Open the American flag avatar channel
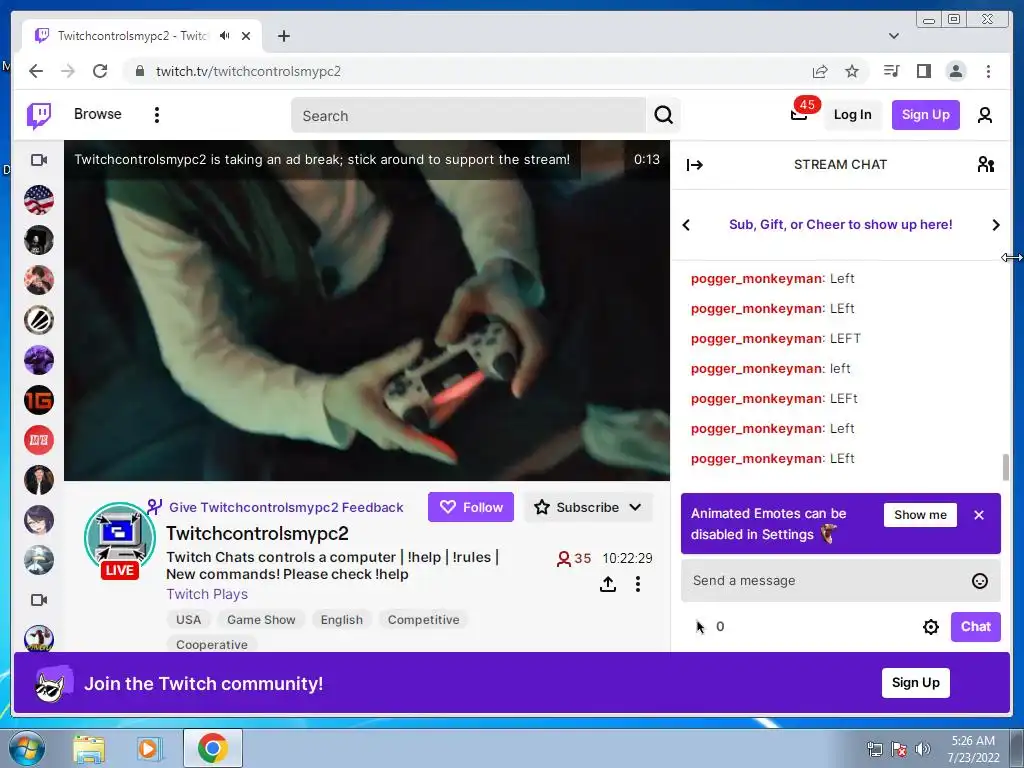Image resolution: width=1024 pixels, height=768 pixels. 39,200
